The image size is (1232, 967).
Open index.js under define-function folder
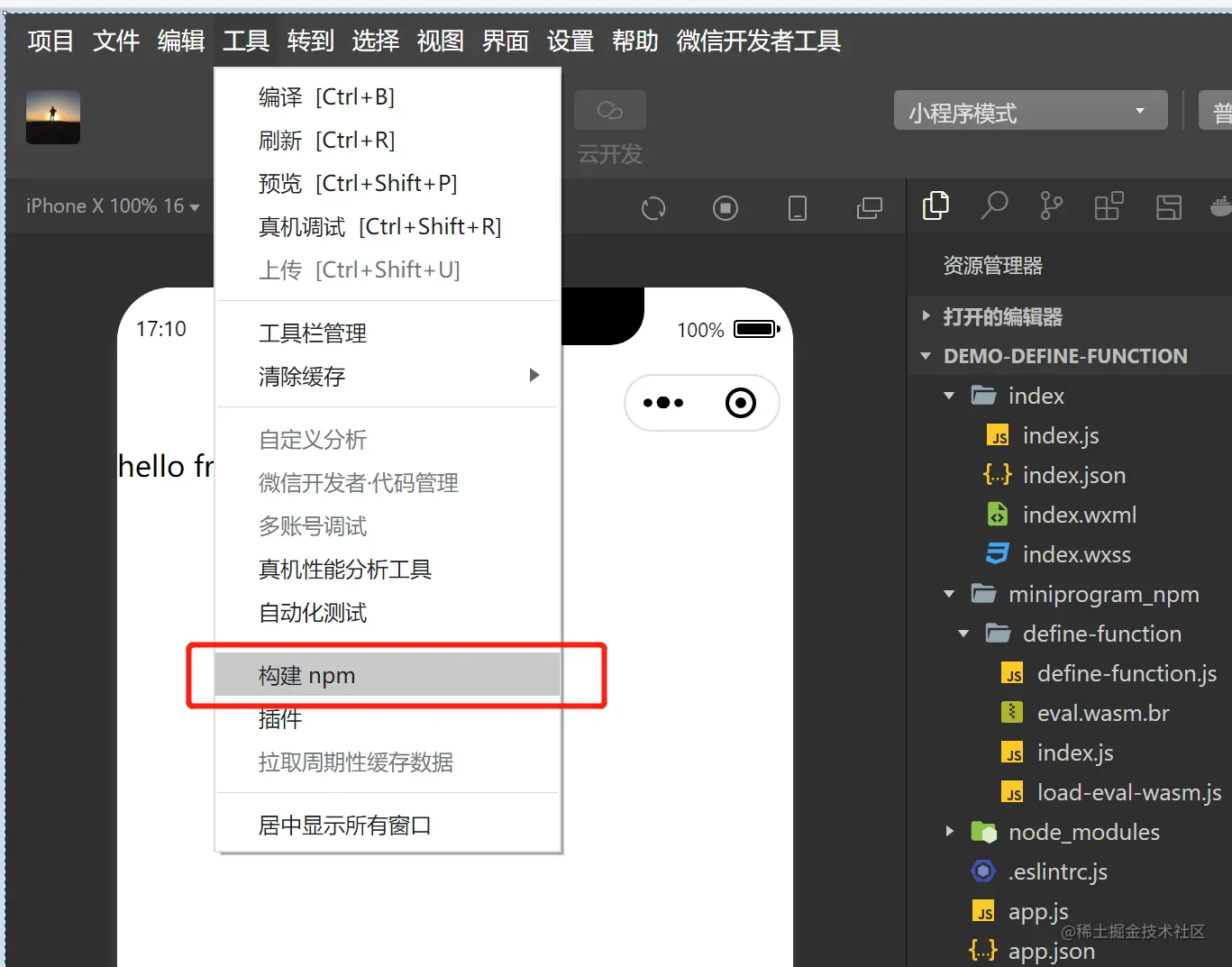[x=1070, y=753]
